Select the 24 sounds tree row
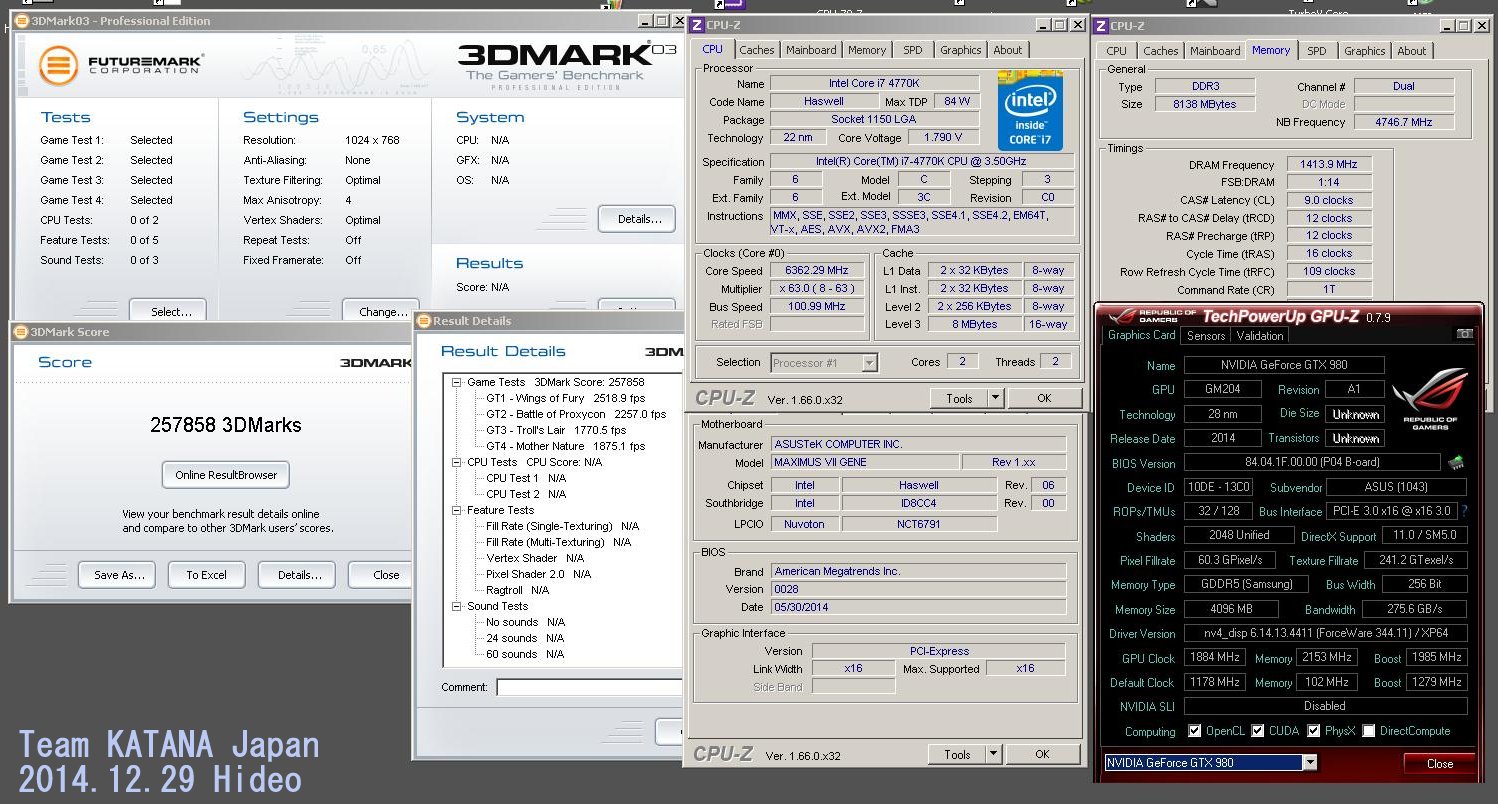The width and height of the screenshot is (1498, 804). pyautogui.click(x=525, y=638)
